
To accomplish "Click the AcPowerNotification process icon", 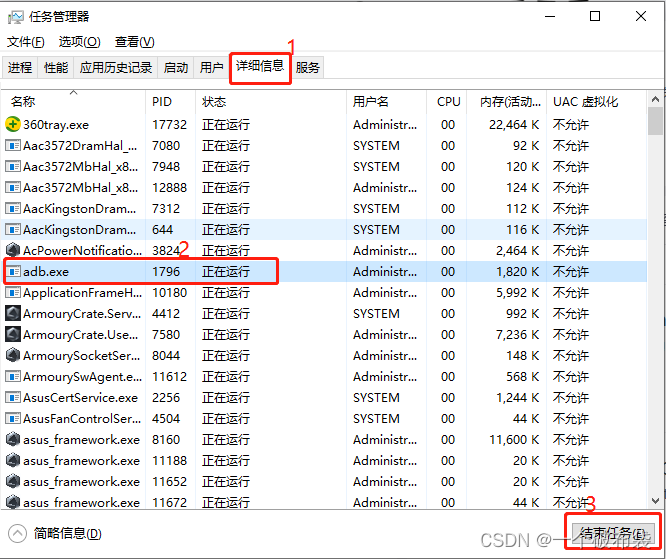I will 13,250.
